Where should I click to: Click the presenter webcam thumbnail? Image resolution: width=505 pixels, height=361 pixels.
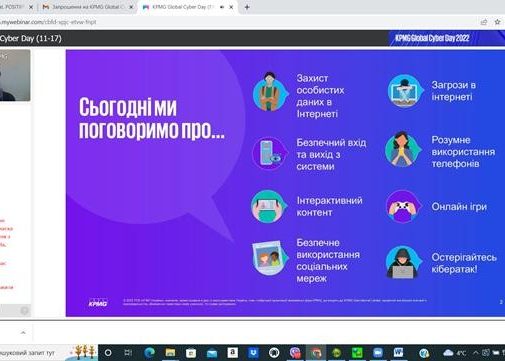15,75
